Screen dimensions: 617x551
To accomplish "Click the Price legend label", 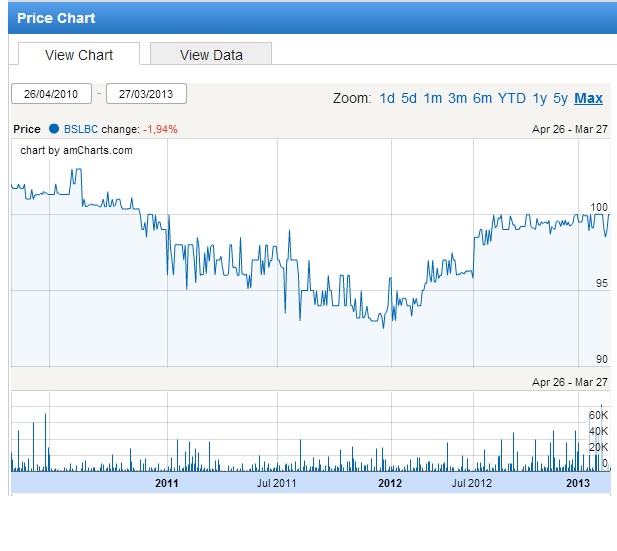I will click(x=27, y=129).
